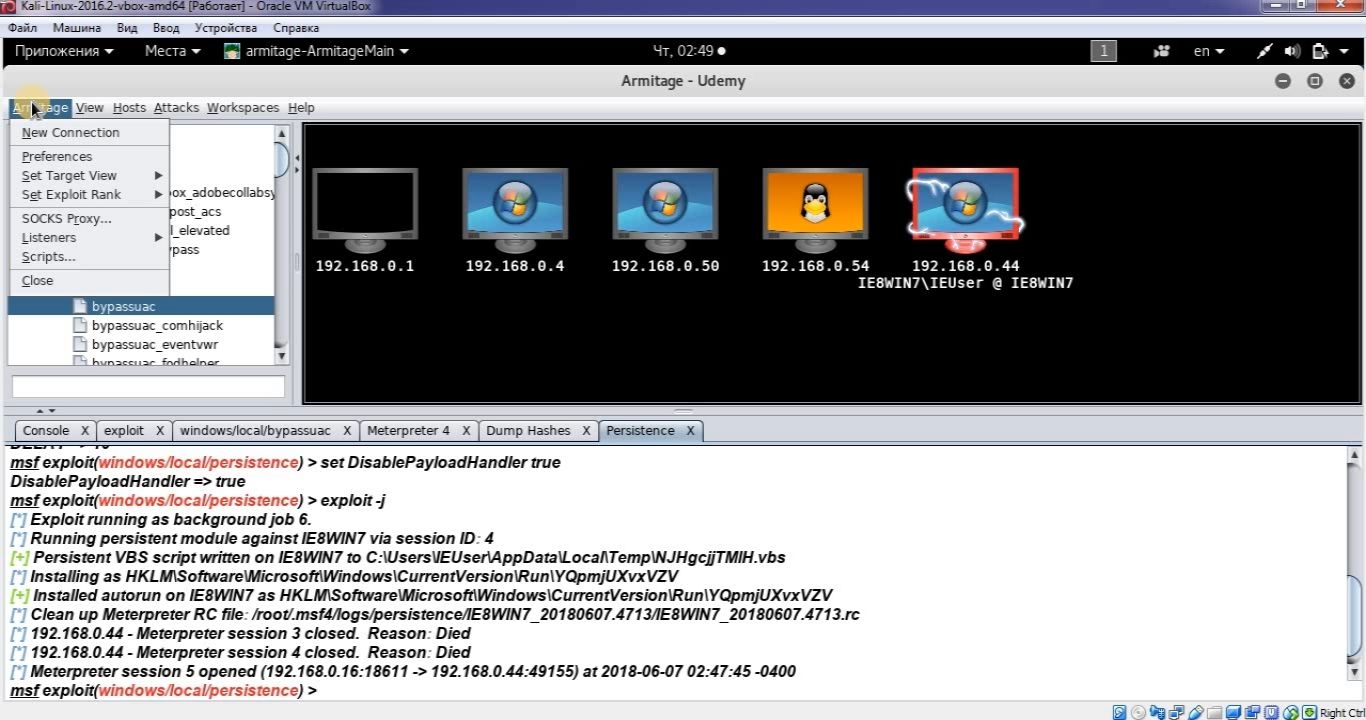
Task: Open the Set Exploit Rank submenu
Action: (x=89, y=194)
